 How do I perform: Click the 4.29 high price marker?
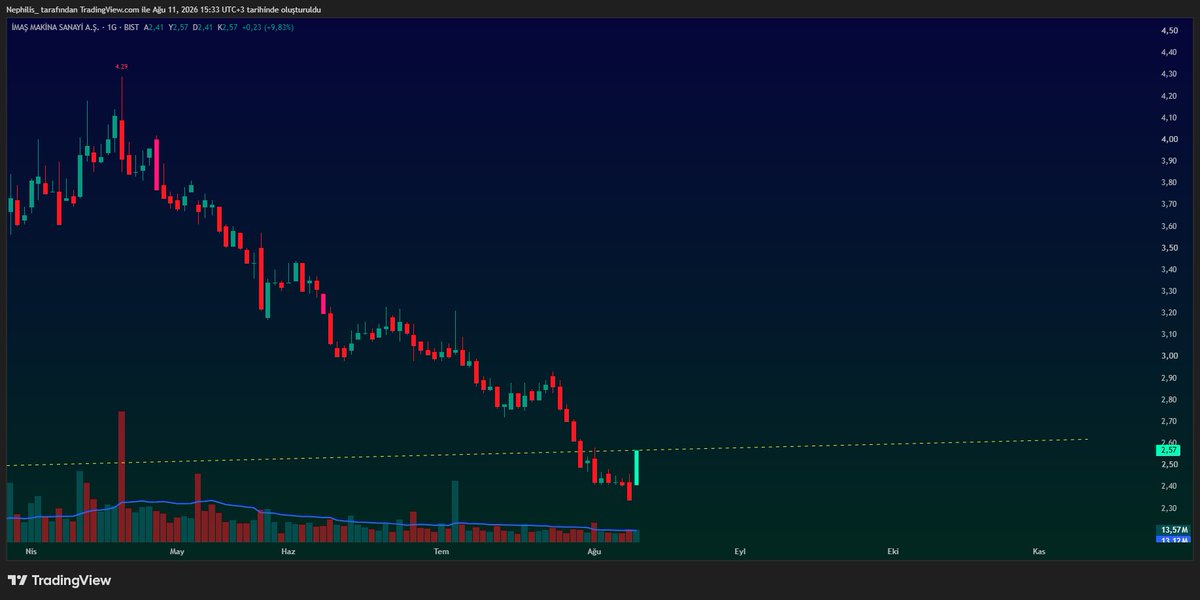tap(121, 66)
